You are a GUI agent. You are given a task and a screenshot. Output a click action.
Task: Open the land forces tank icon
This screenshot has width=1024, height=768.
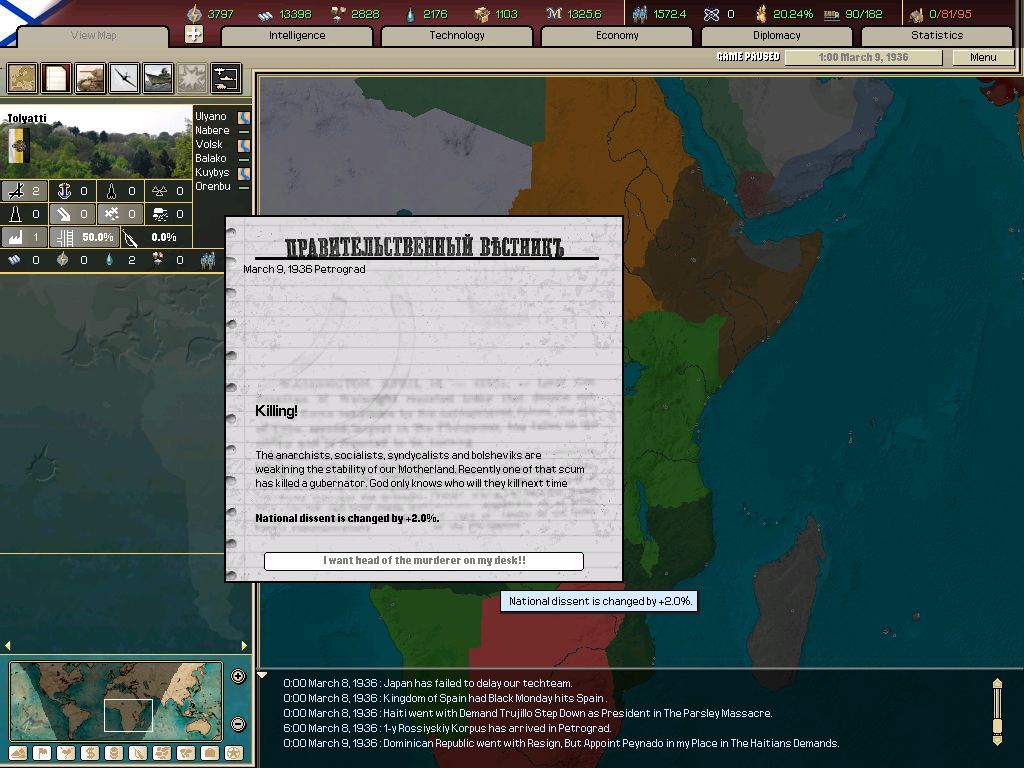click(89, 78)
